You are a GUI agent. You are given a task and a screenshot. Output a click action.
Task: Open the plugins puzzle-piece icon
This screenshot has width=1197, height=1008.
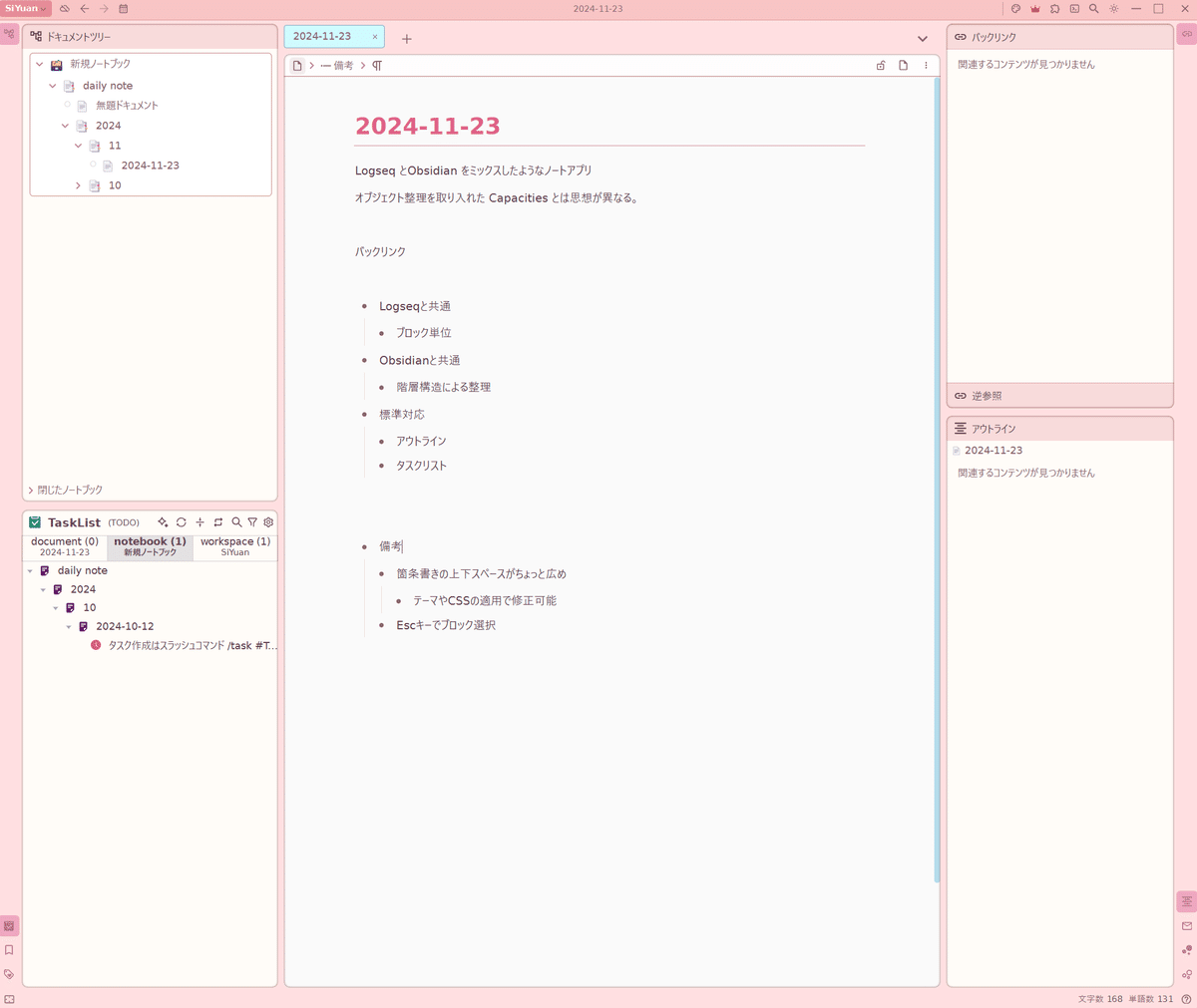point(1054,9)
